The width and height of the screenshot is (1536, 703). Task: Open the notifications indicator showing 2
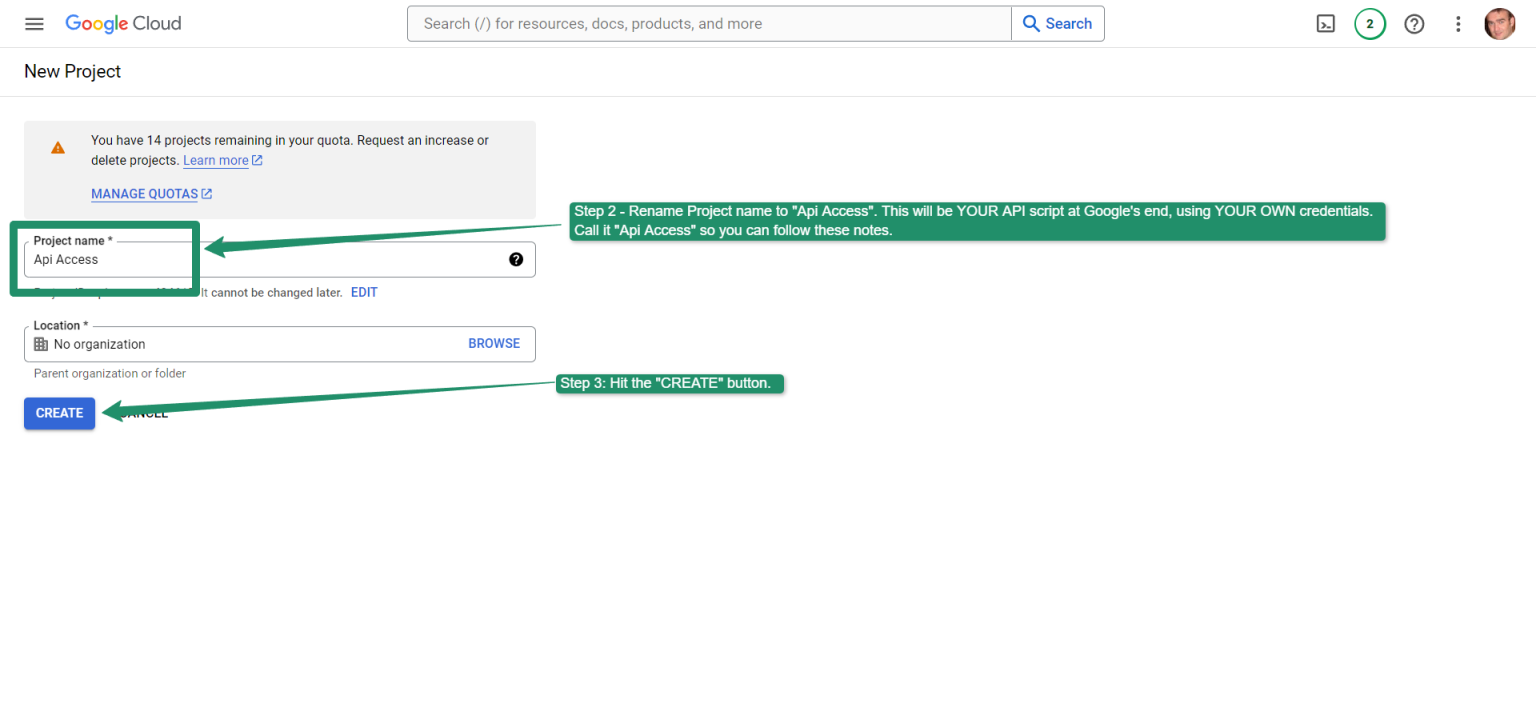pos(1370,23)
